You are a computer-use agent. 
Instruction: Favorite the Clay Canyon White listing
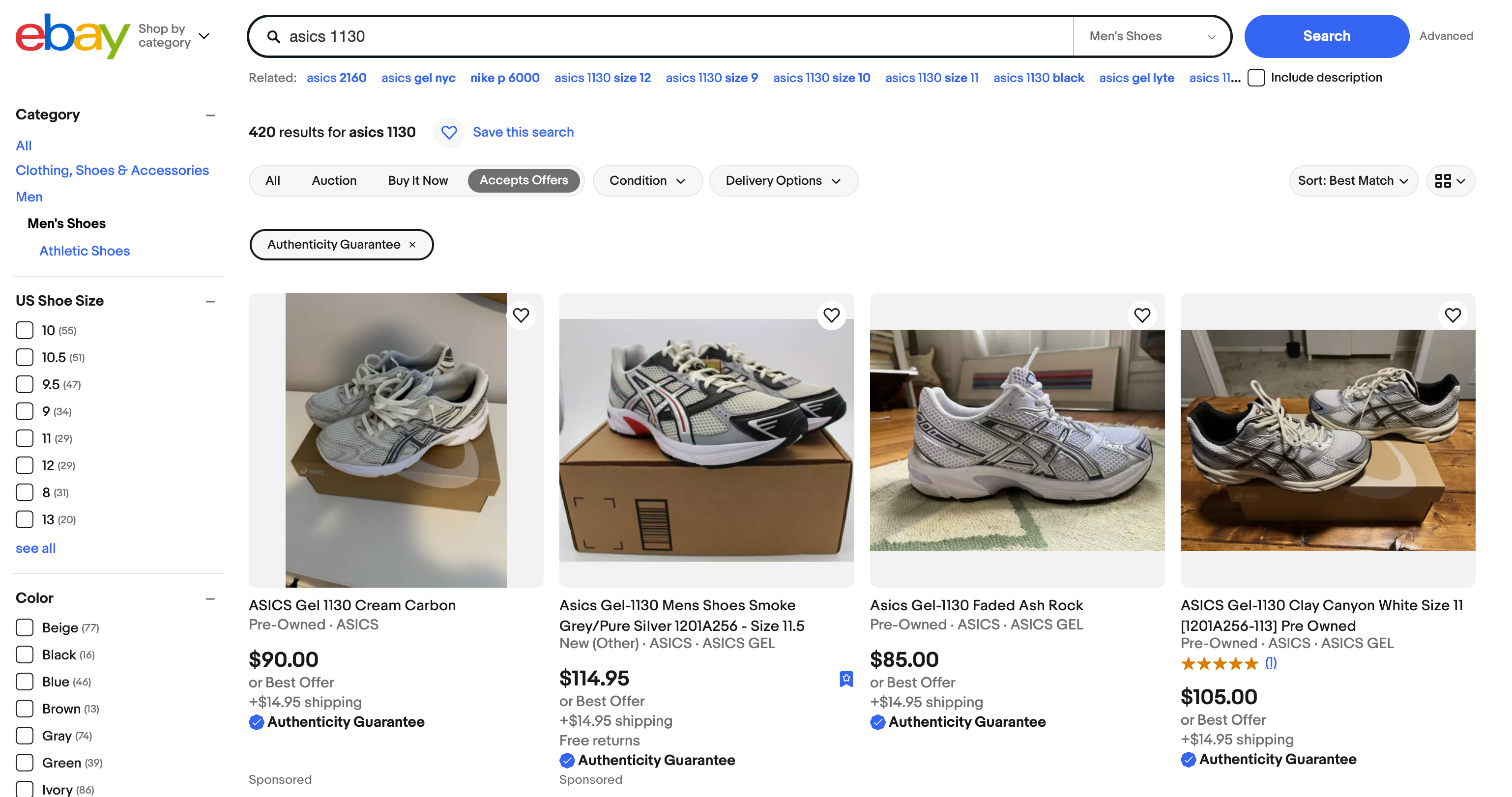(x=1452, y=315)
